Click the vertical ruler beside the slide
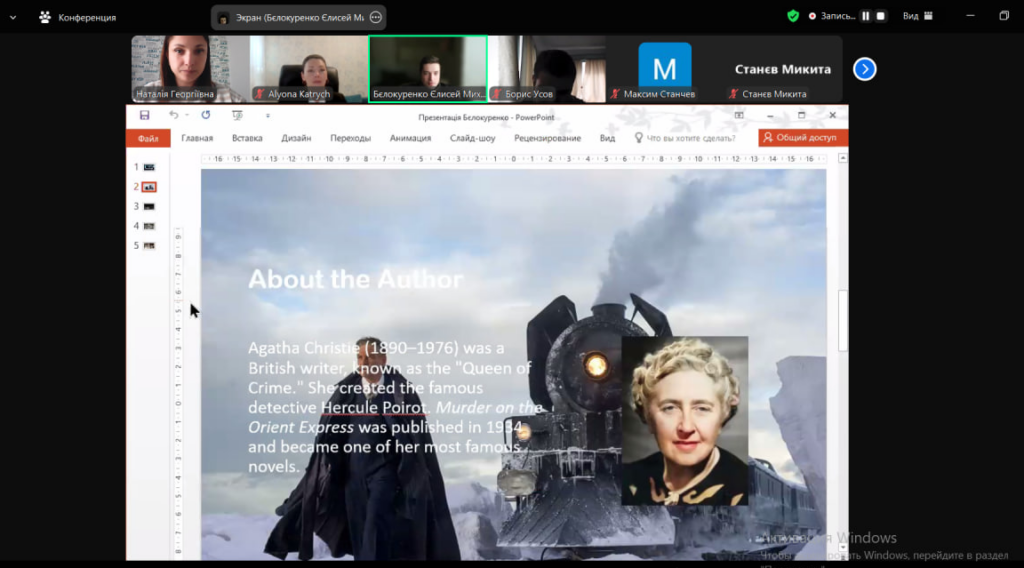 click(178, 392)
